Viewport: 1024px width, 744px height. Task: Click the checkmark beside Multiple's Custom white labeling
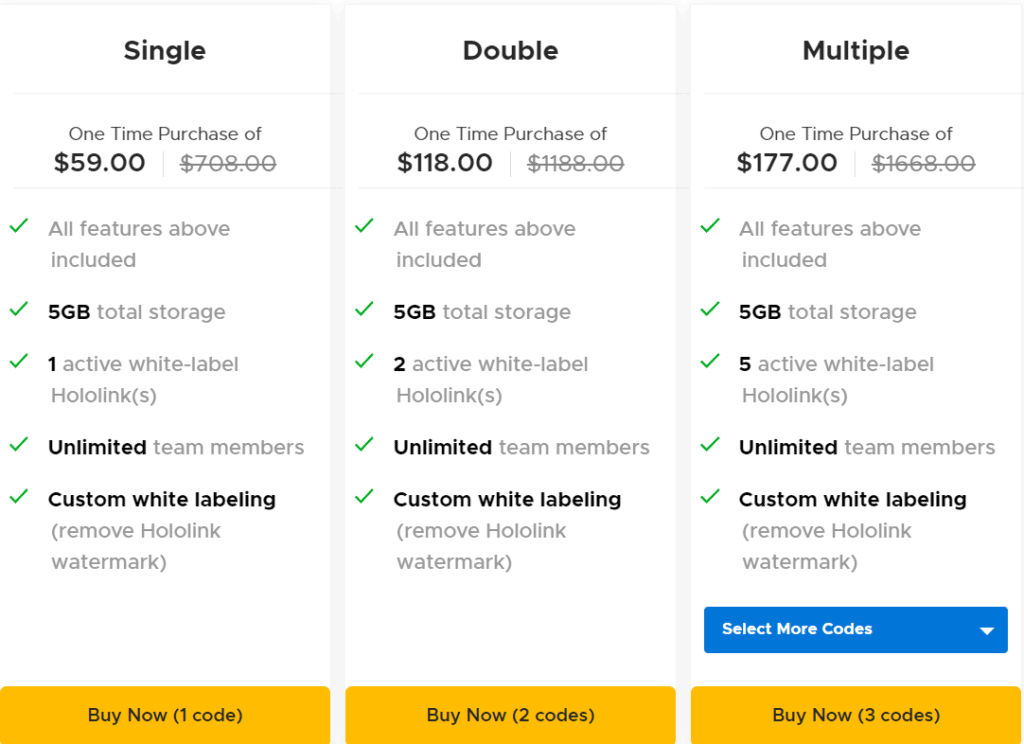(710, 498)
